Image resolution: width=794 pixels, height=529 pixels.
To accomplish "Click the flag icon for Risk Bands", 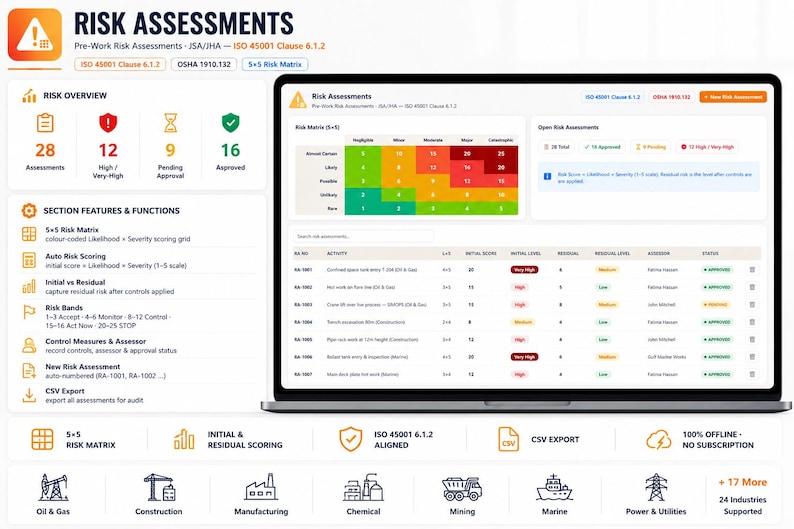I will [x=29, y=312].
